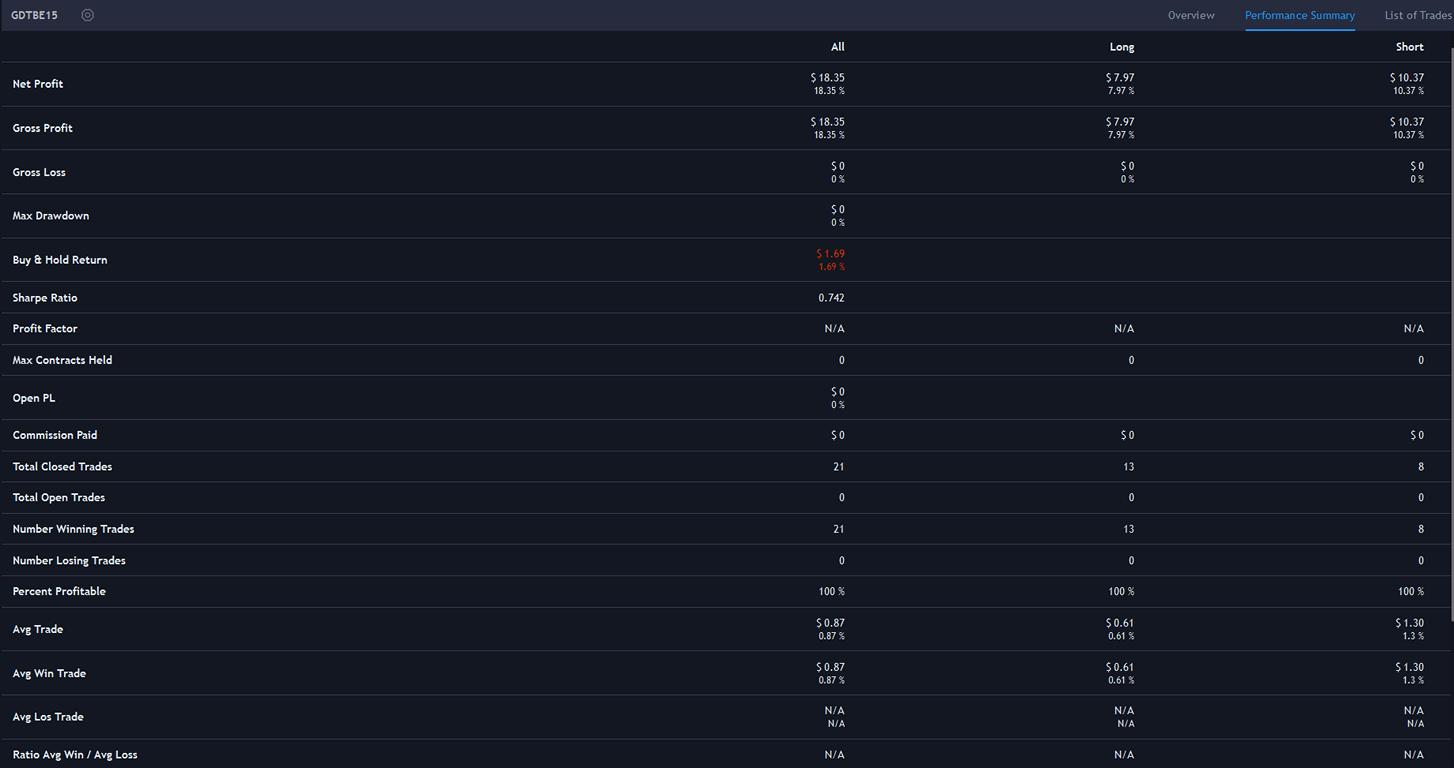Click the Short column header

(1409, 47)
